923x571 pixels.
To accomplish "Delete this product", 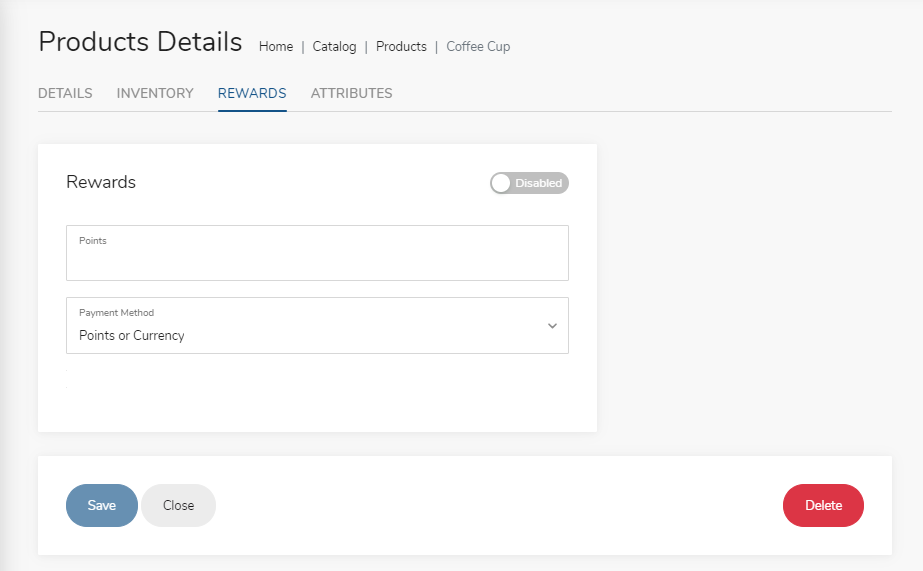I will (x=823, y=506).
